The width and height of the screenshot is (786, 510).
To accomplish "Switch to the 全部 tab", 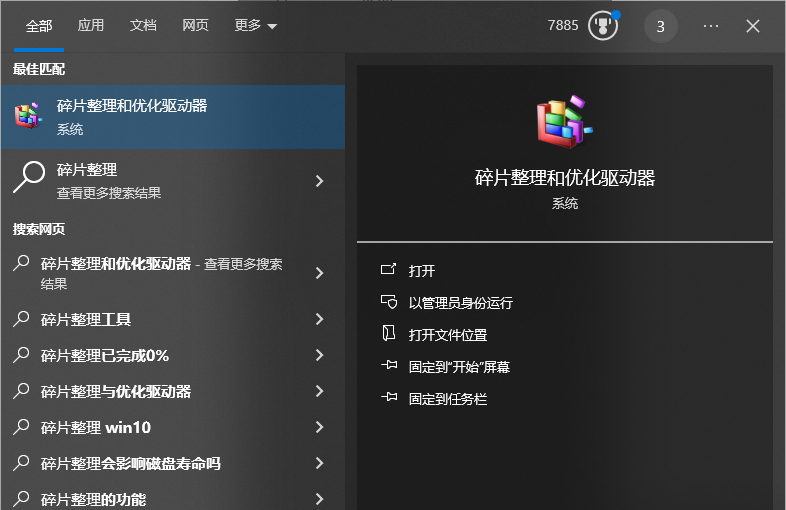I will (39, 26).
